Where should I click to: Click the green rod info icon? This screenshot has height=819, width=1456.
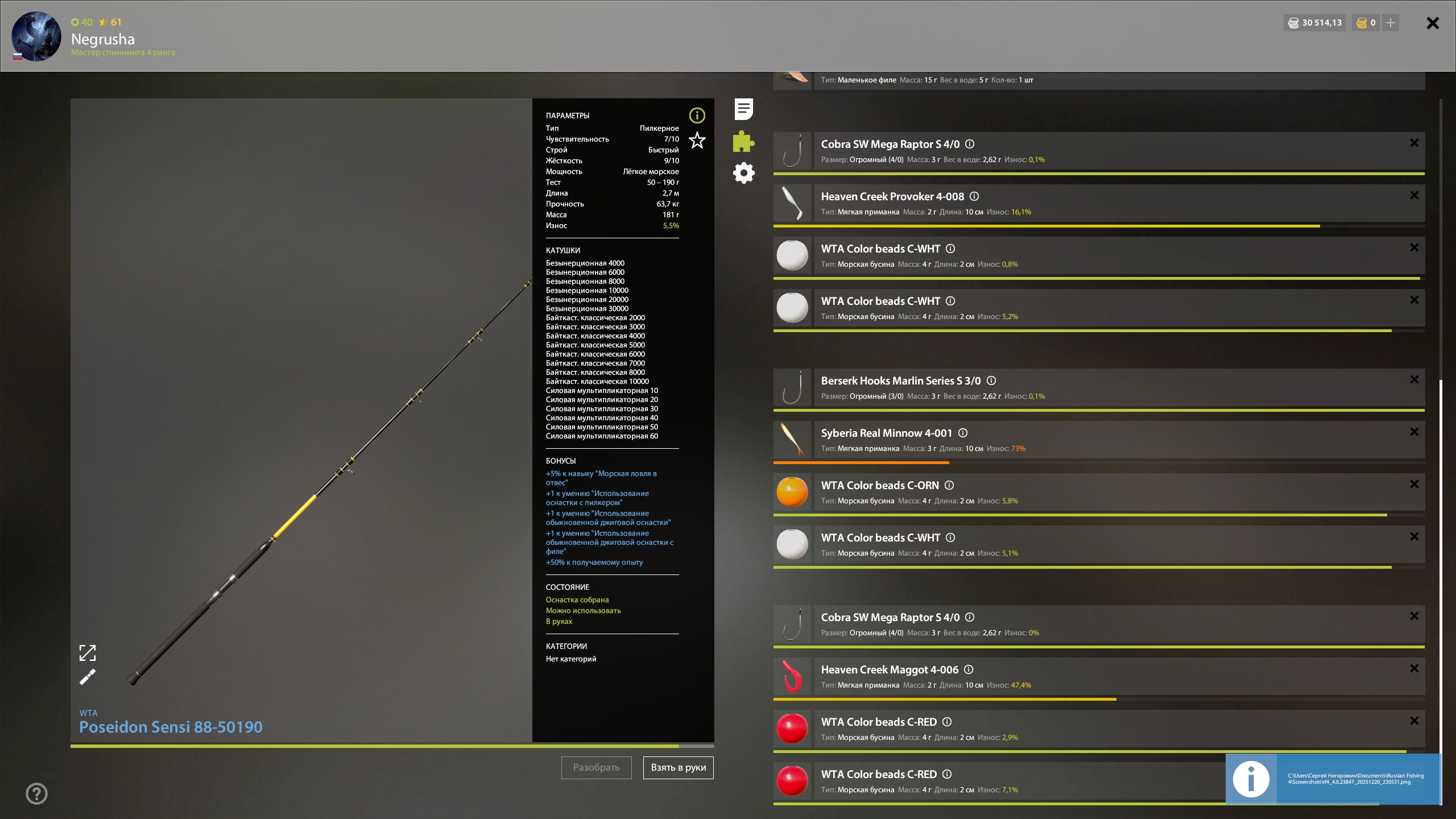[x=697, y=115]
